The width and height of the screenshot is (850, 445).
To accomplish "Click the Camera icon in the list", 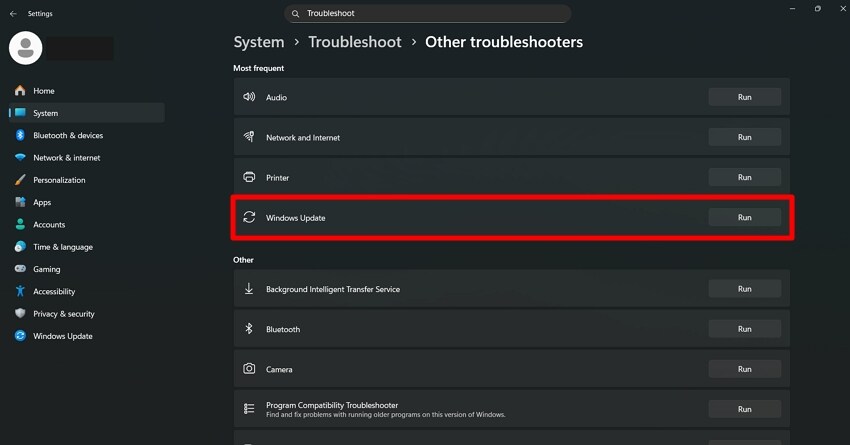I will [x=249, y=369].
